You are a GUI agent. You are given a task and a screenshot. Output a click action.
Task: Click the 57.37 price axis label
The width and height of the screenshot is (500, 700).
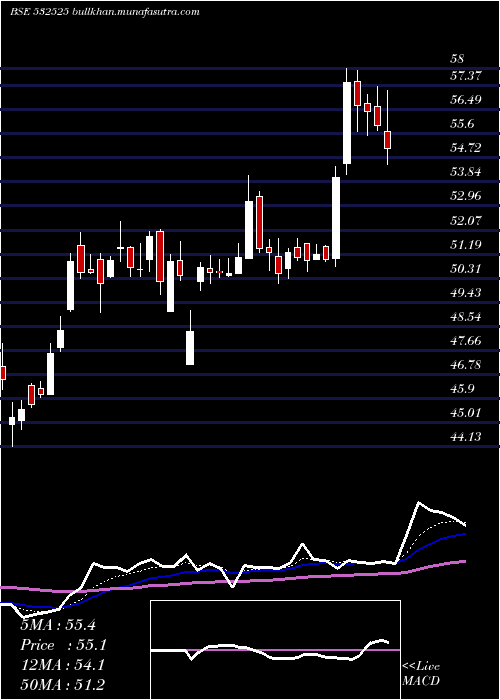[466, 76]
